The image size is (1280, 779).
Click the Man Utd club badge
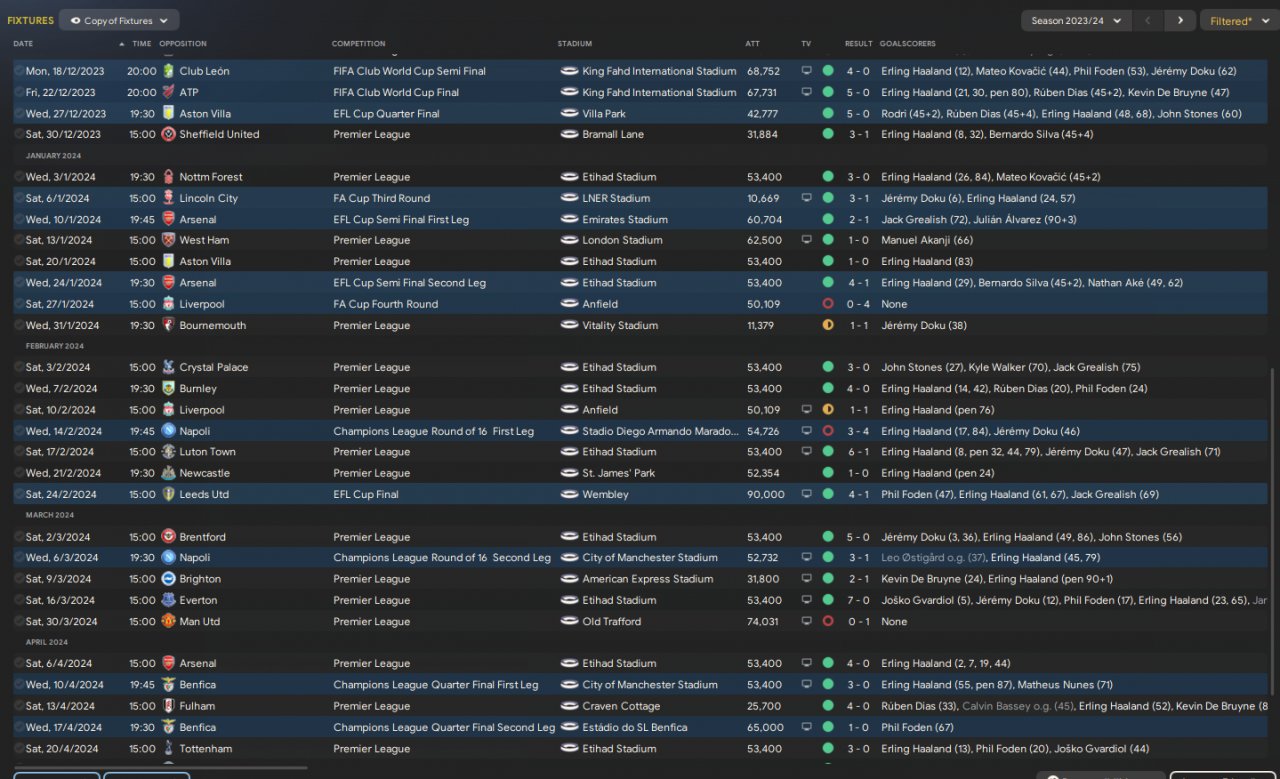point(168,621)
